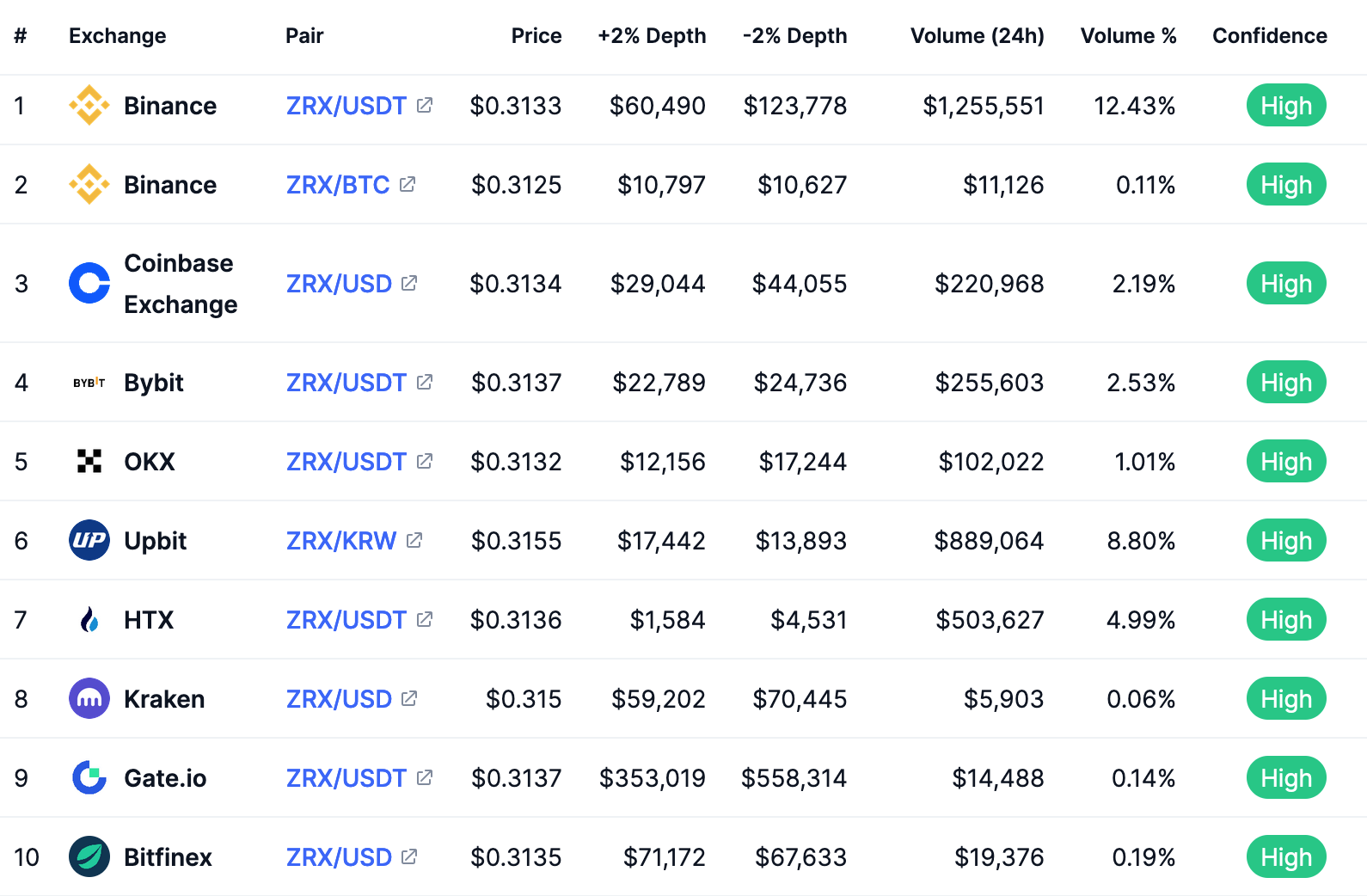Select the $0.315 Kraken price
The width and height of the screenshot is (1367, 896).
coord(524,699)
